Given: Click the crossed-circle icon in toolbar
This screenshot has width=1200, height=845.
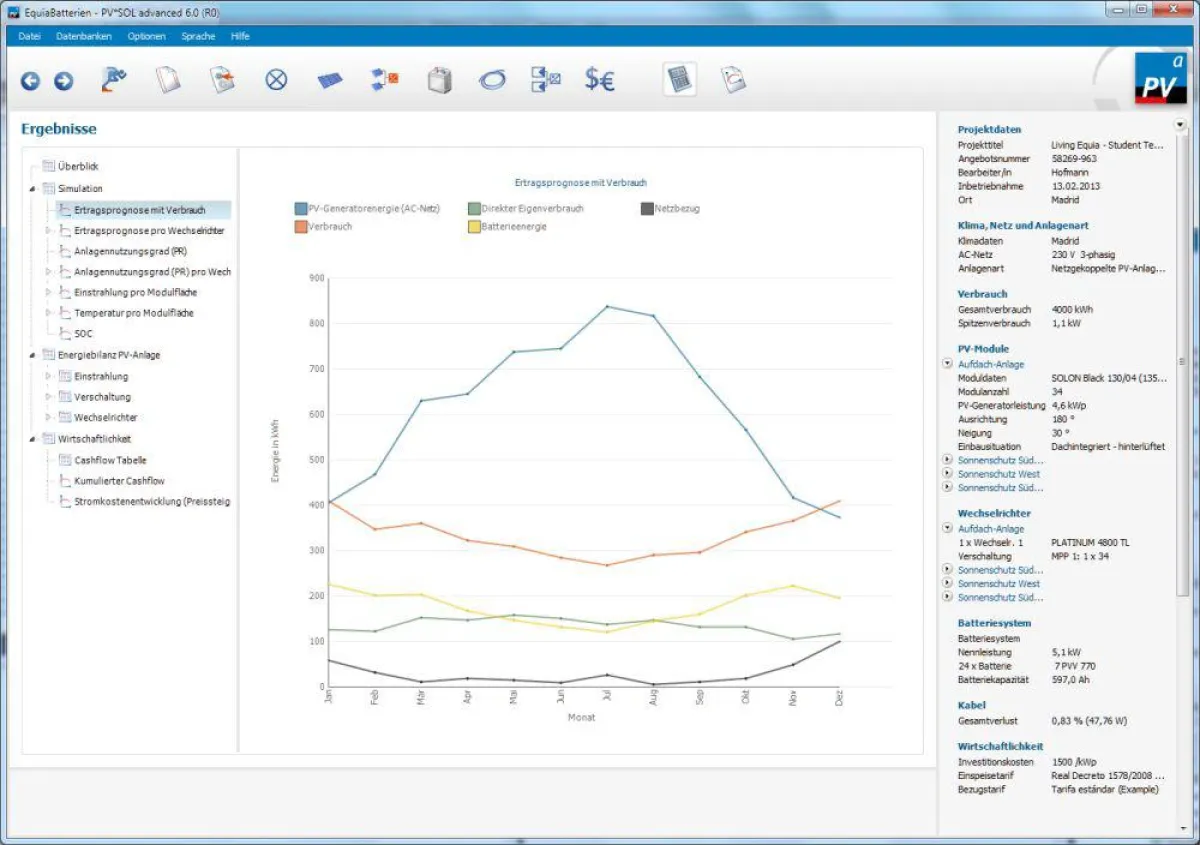Looking at the screenshot, I should (x=276, y=80).
